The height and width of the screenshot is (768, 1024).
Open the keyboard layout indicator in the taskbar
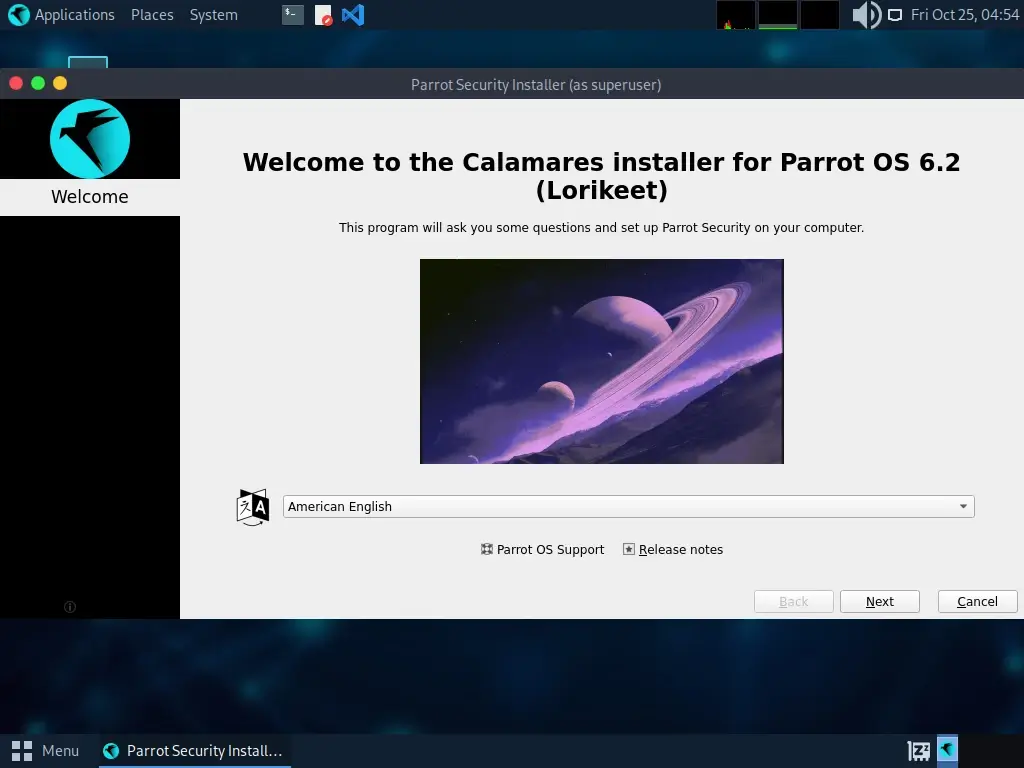(917, 749)
